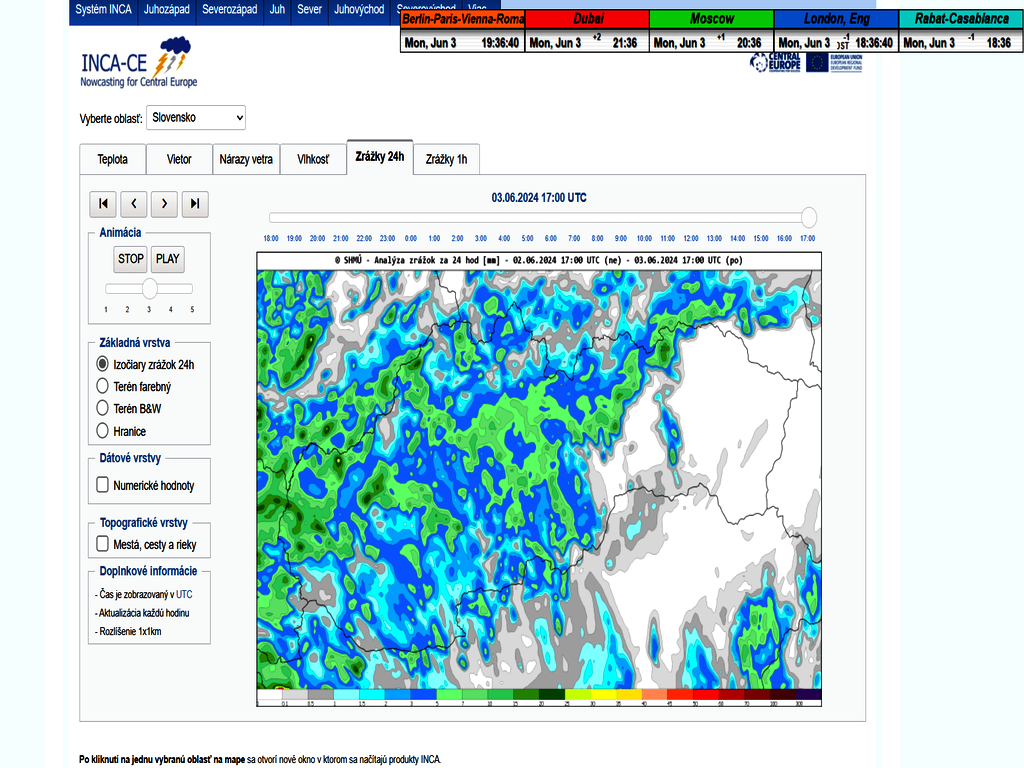
Task: Open the Vyberte oblasť region dropdown
Action: tap(196, 118)
